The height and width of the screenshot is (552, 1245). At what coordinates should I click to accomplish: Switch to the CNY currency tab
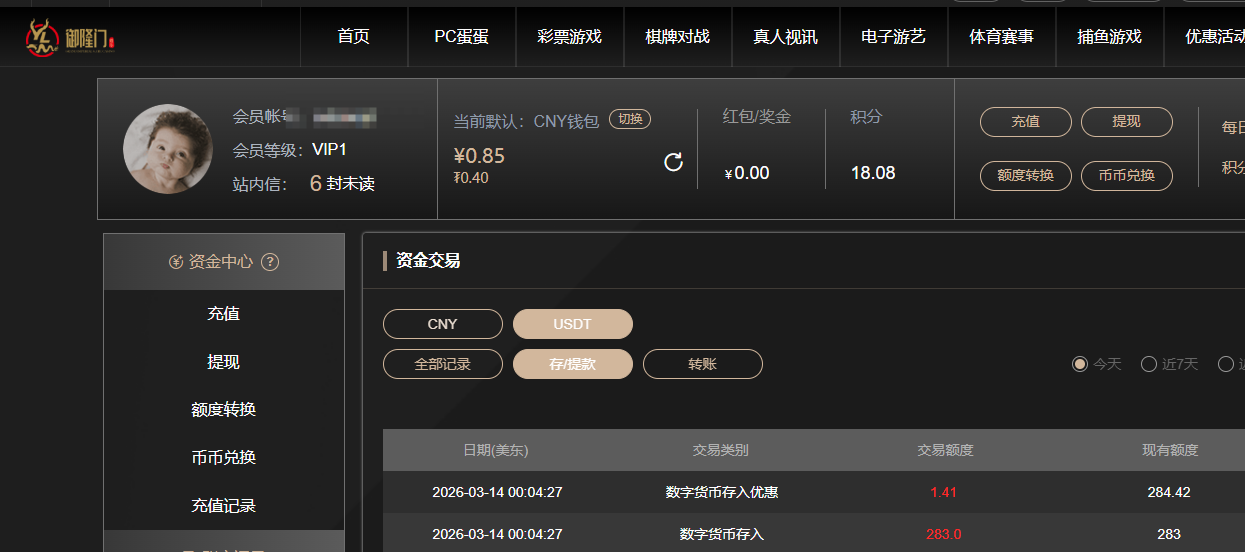click(442, 324)
